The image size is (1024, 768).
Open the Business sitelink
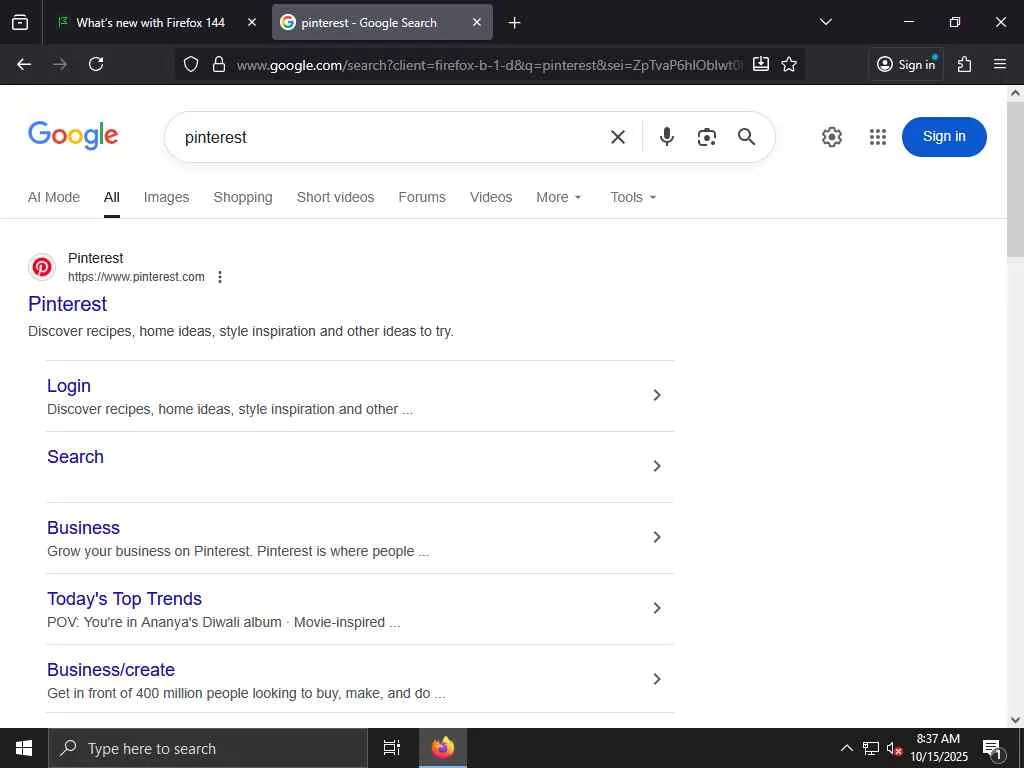pyautogui.click(x=83, y=528)
